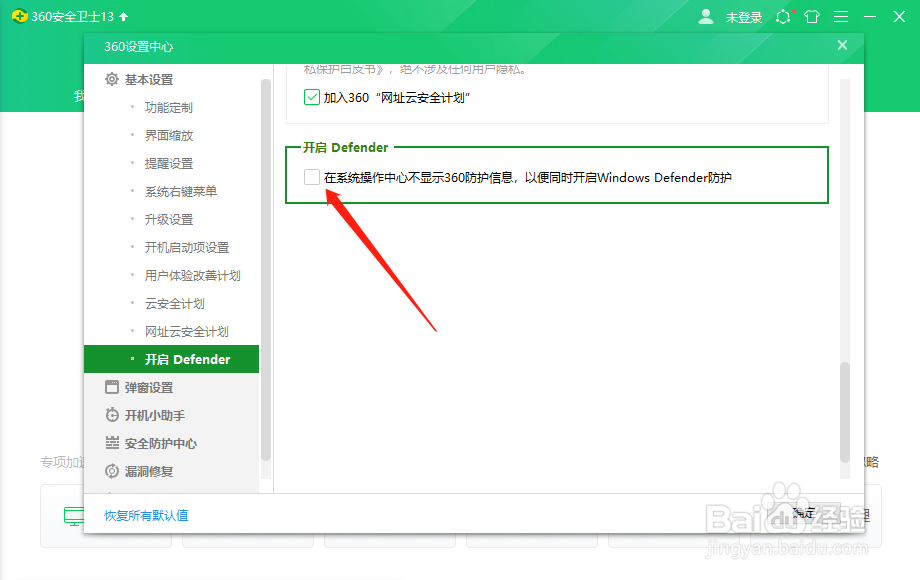Click the 开启 Defender section heading

click(x=346, y=148)
